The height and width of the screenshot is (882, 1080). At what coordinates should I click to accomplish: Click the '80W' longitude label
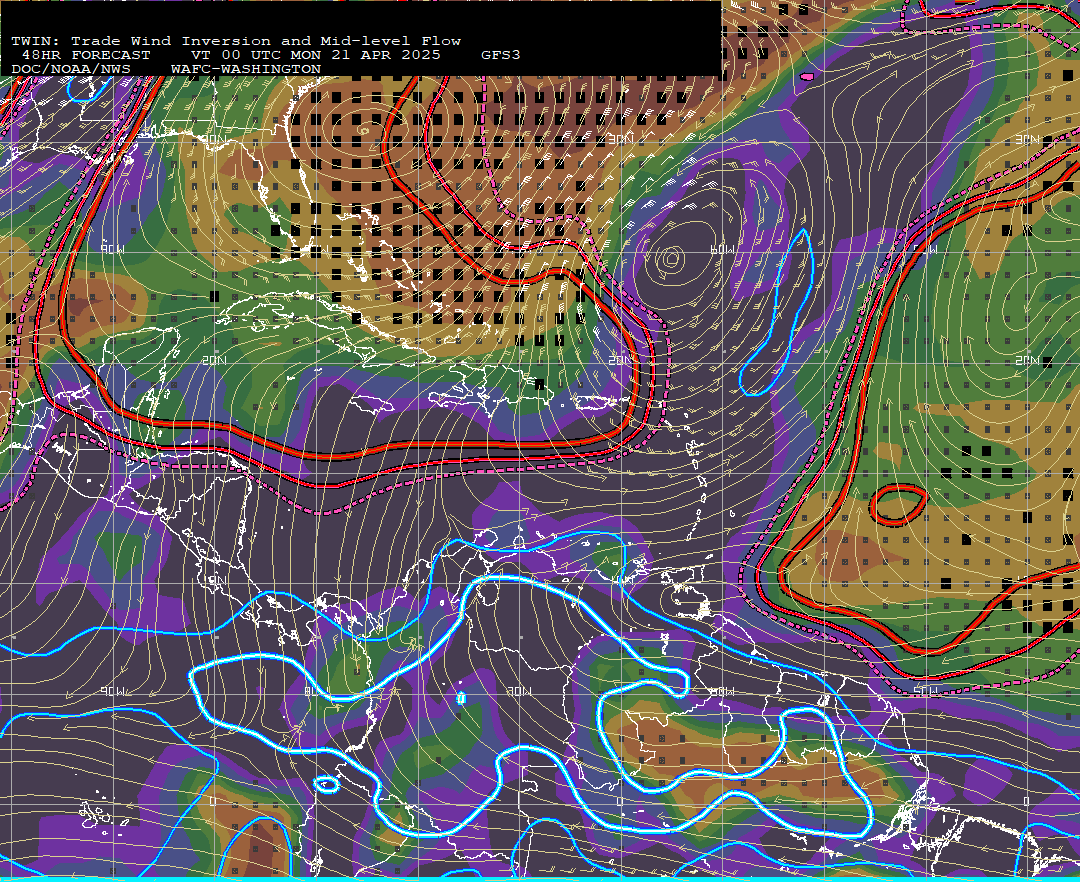pos(315,691)
